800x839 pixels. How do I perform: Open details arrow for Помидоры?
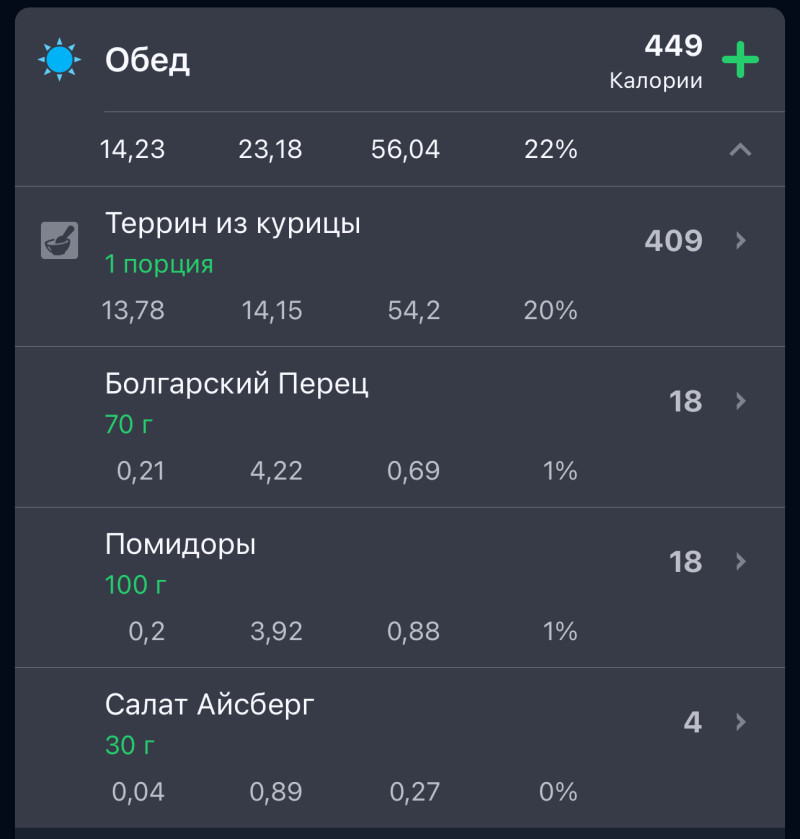741,561
